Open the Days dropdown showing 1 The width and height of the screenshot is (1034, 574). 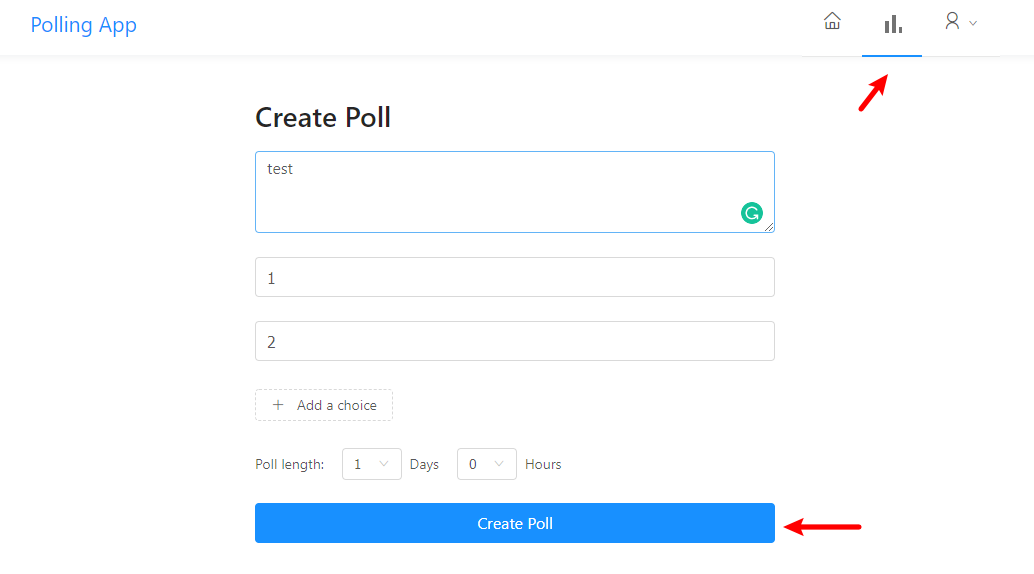pyautogui.click(x=371, y=464)
